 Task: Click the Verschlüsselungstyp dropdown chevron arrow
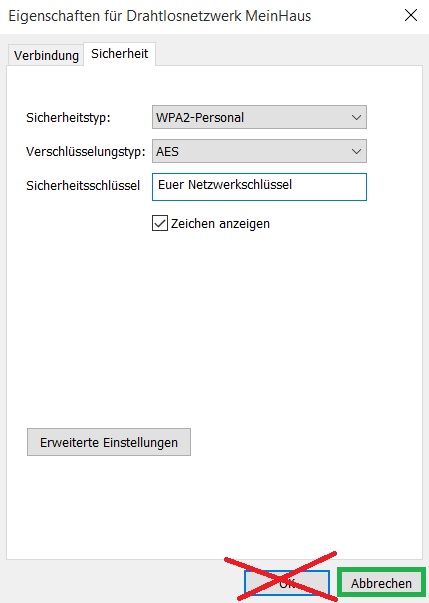356,151
